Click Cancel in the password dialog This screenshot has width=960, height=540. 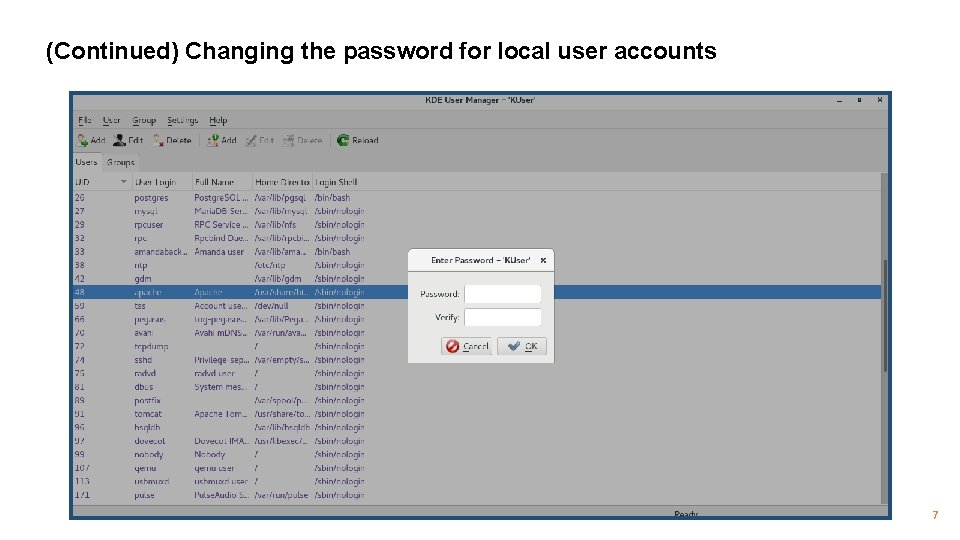click(x=467, y=346)
